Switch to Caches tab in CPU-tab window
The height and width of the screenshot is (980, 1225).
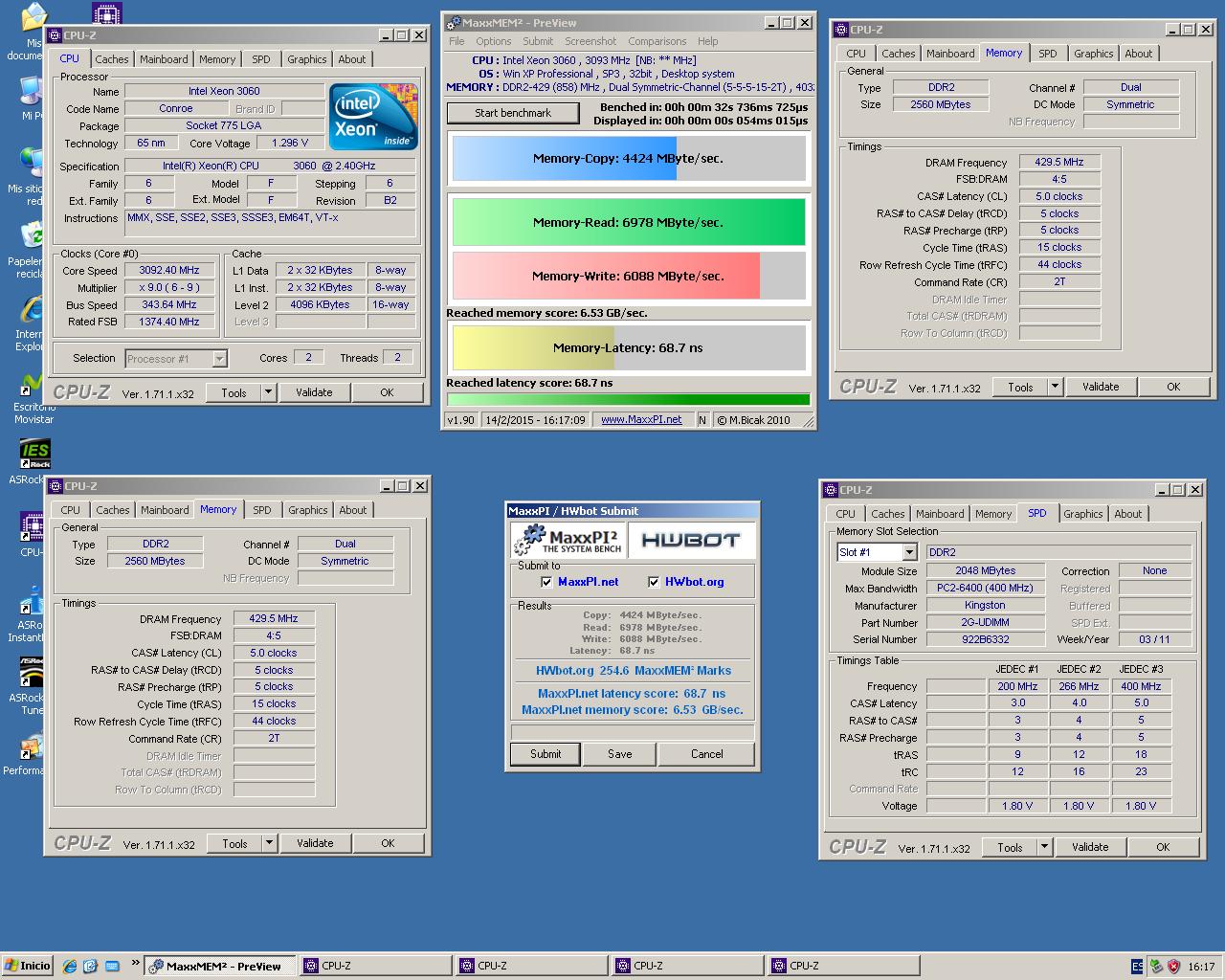coord(112,59)
